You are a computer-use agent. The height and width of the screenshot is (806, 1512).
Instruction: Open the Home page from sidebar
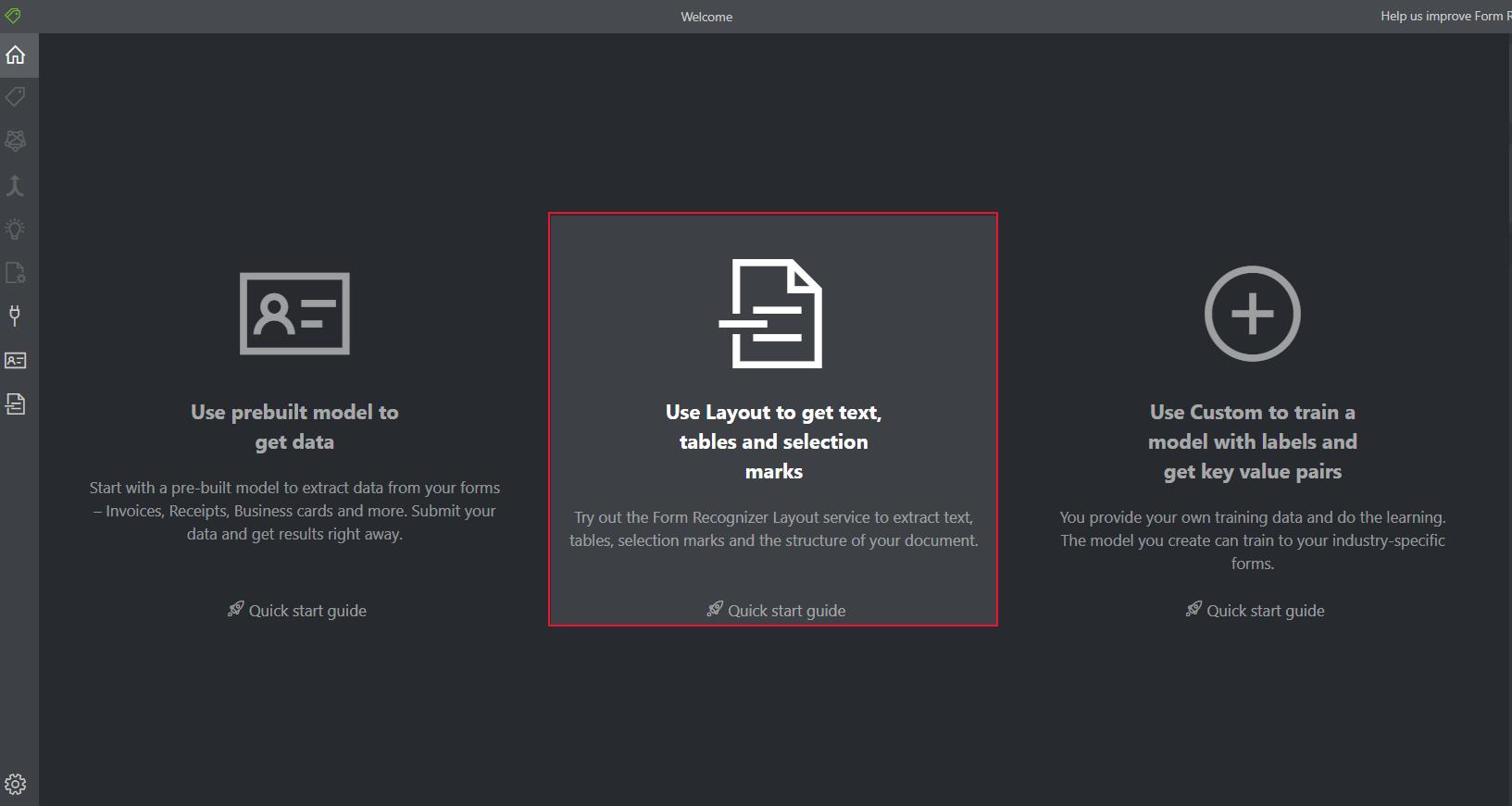point(16,55)
